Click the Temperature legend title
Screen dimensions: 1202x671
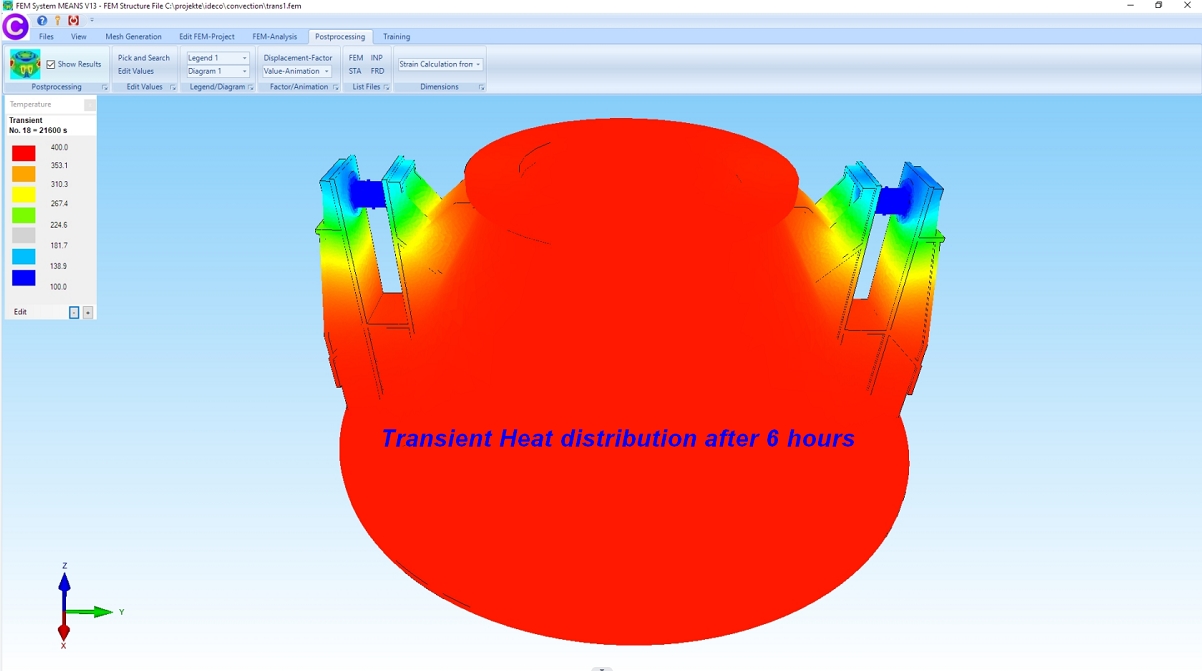30,104
